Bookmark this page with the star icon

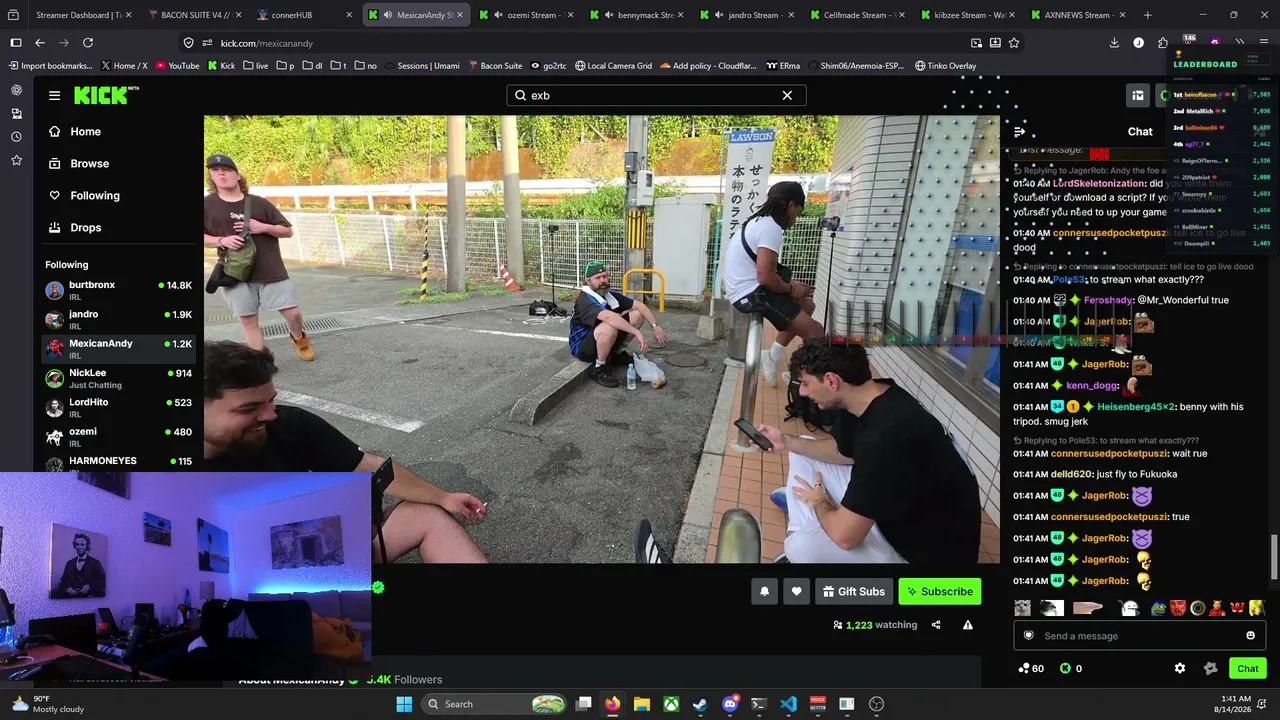[x=1014, y=43]
